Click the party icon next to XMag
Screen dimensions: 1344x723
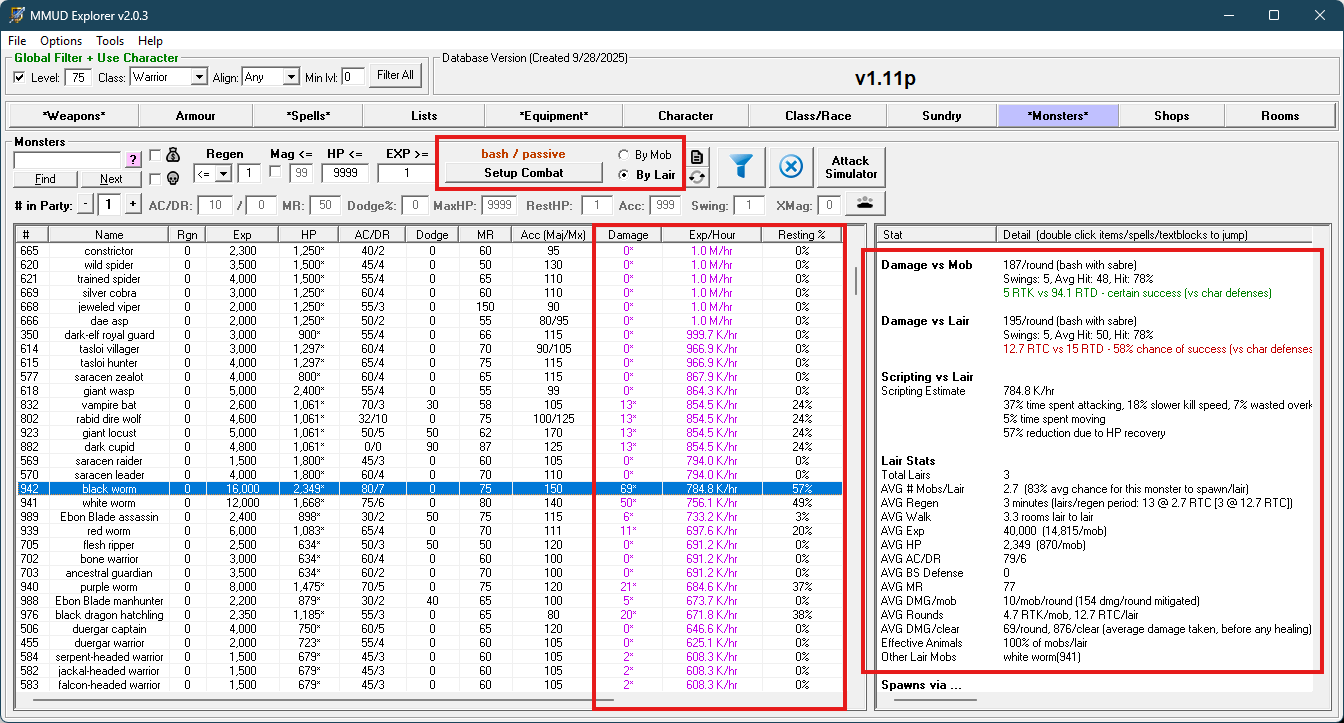click(866, 204)
